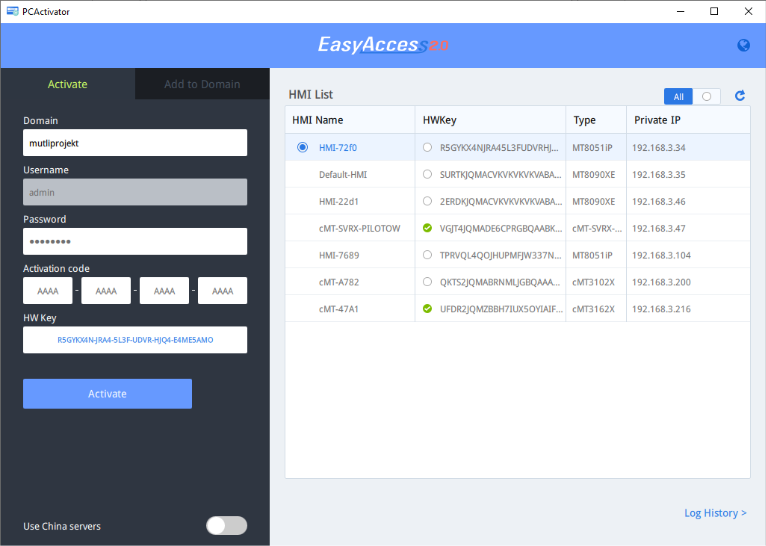Select the Default-HMI row name
The width and height of the screenshot is (766, 546).
pyautogui.click(x=343, y=174)
